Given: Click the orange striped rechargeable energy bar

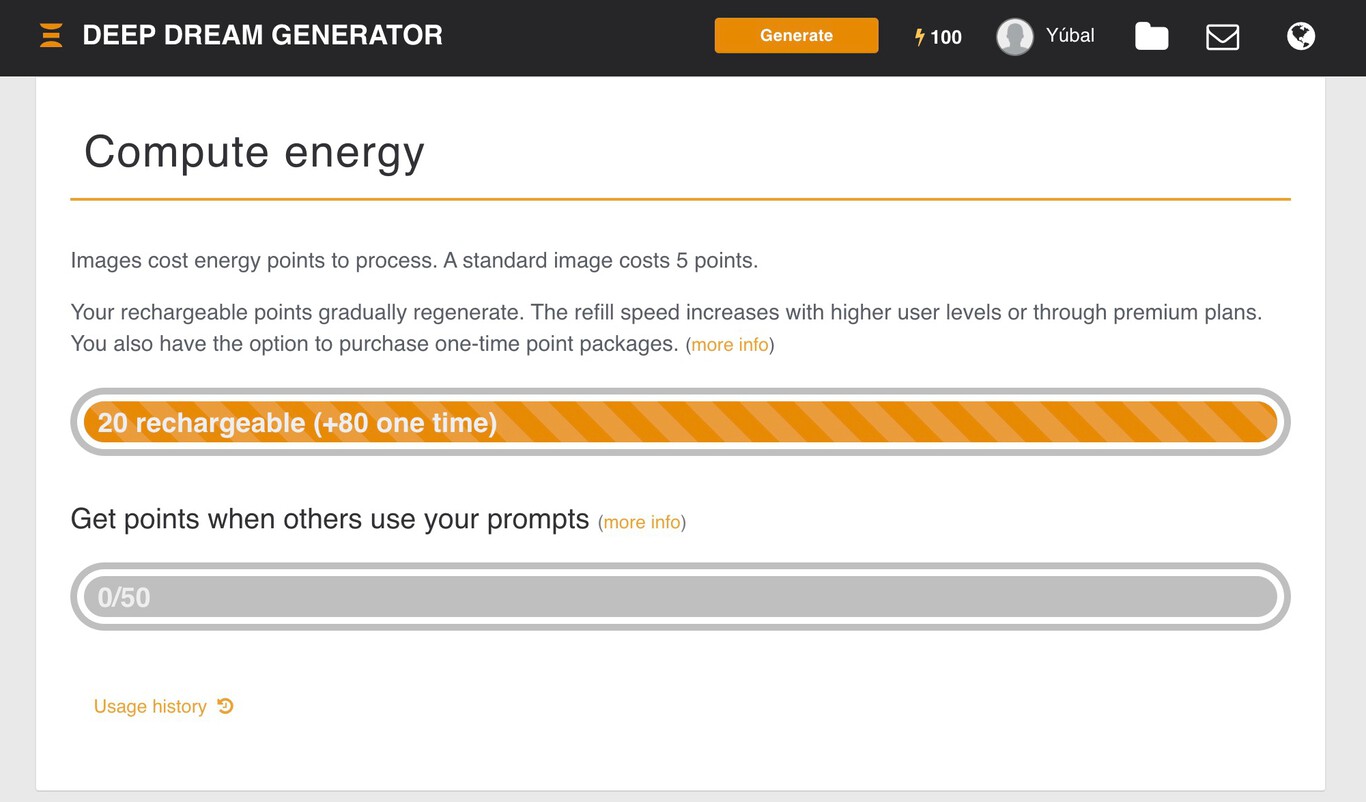Looking at the screenshot, I should click(880, 422).
